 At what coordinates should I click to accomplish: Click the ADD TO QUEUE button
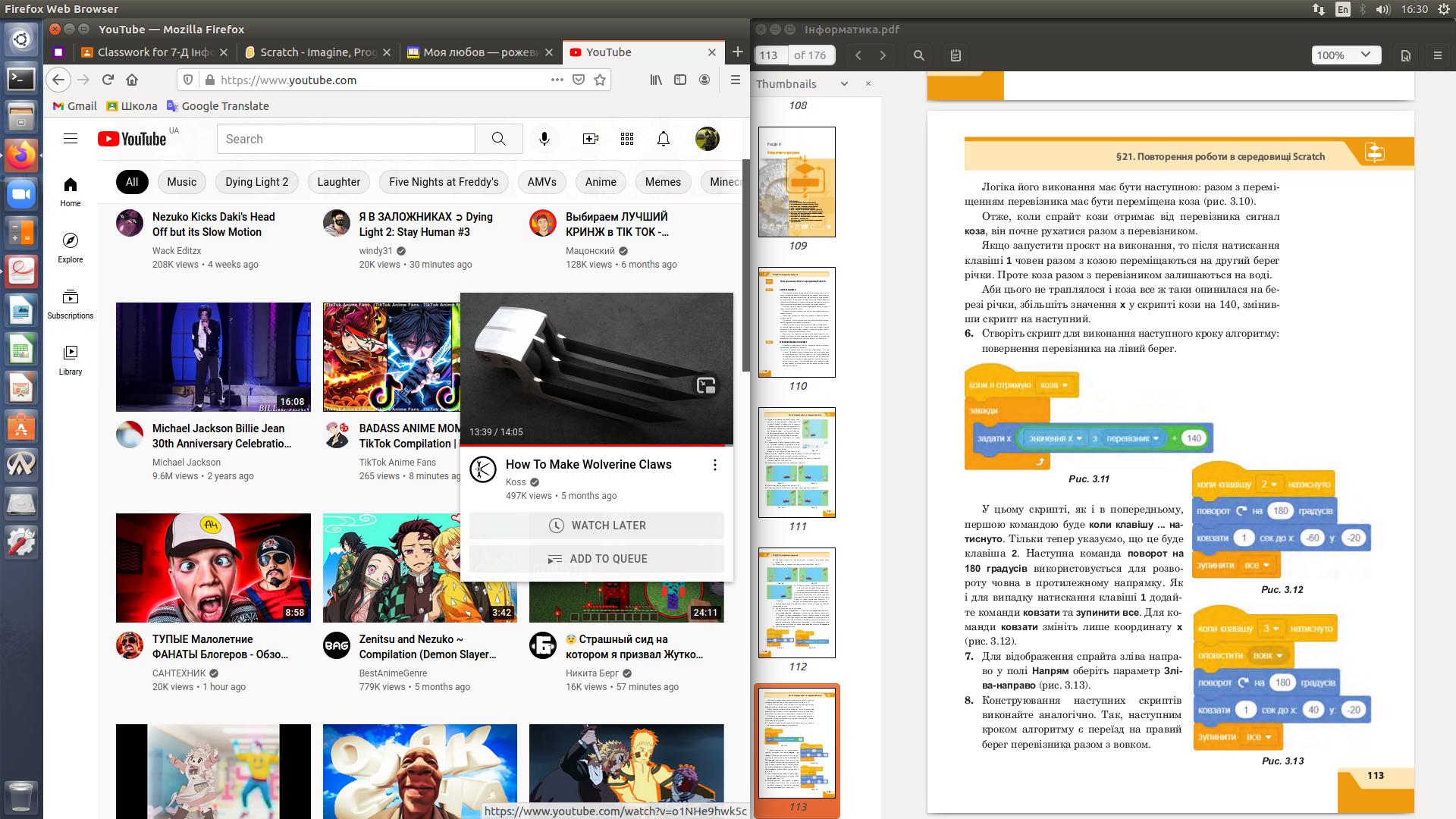(597, 559)
